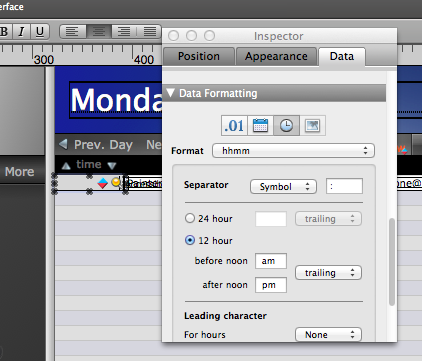This screenshot has width=422, height=361.
Task: Click the before noon am field
Action: tap(271, 261)
